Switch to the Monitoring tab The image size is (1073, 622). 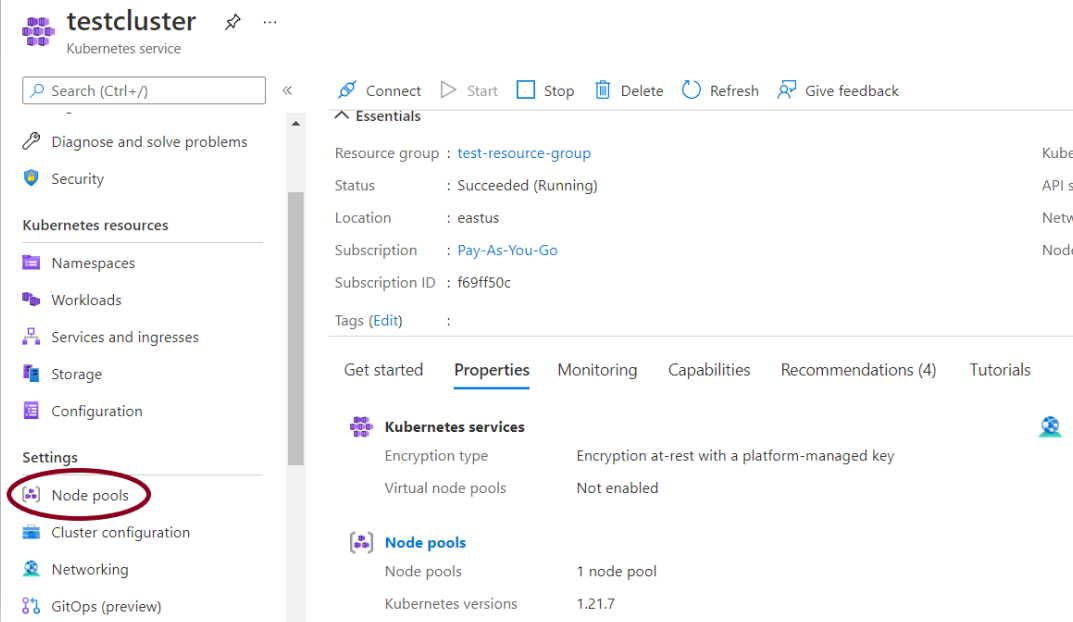[597, 370]
